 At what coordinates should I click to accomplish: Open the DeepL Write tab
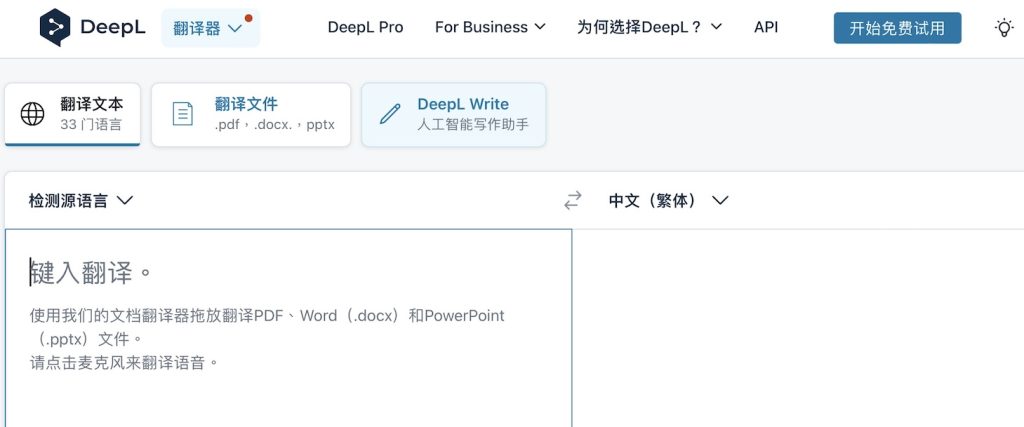(454, 114)
